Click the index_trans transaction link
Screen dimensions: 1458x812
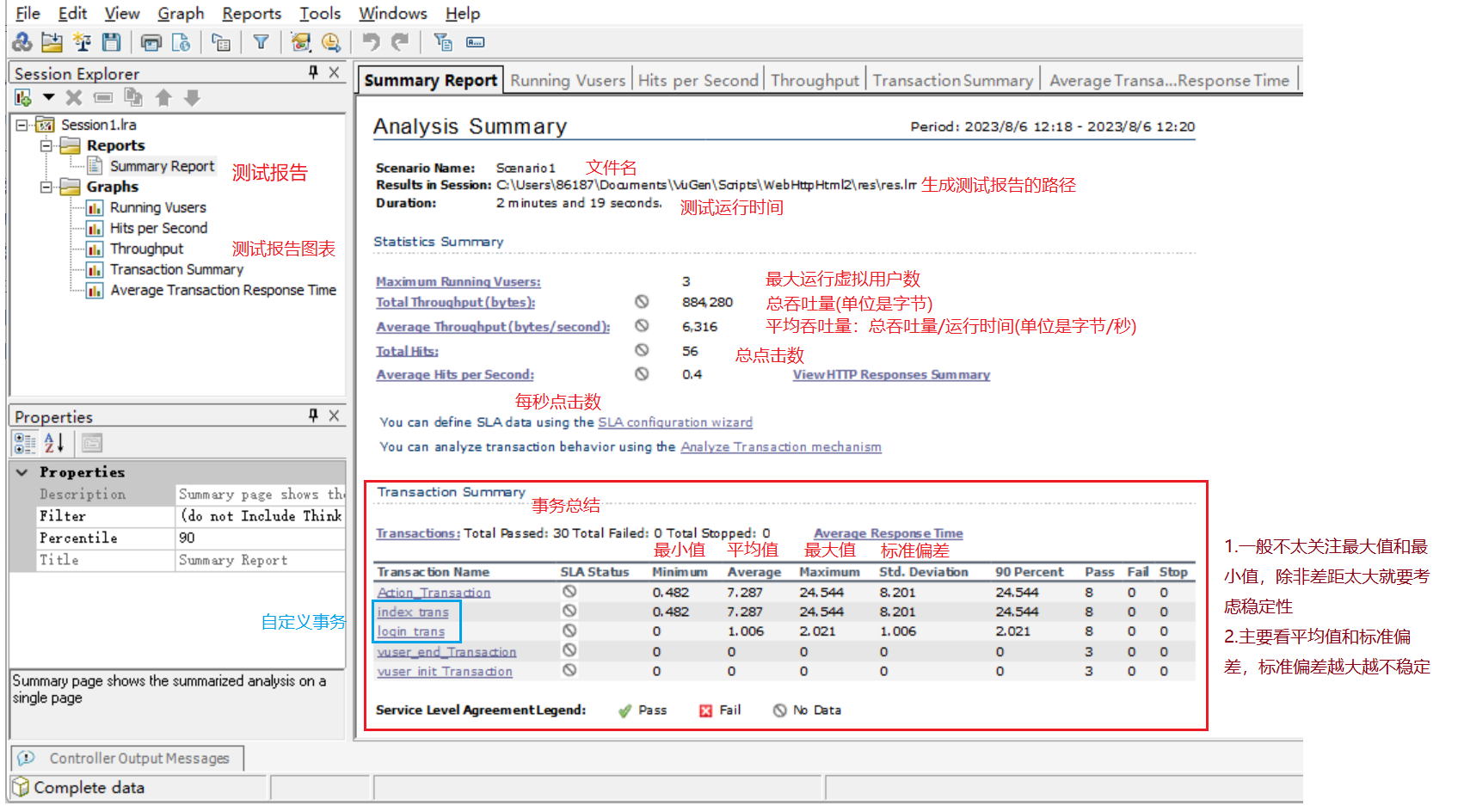coord(413,612)
